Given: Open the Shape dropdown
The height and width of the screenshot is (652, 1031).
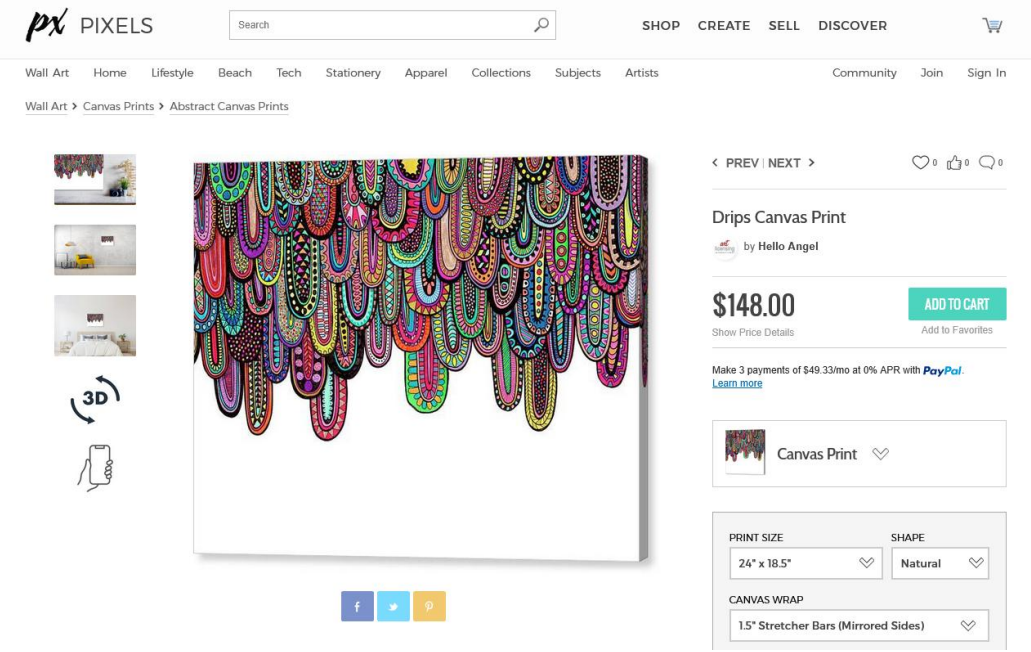Looking at the screenshot, I should tap(940, 563).
